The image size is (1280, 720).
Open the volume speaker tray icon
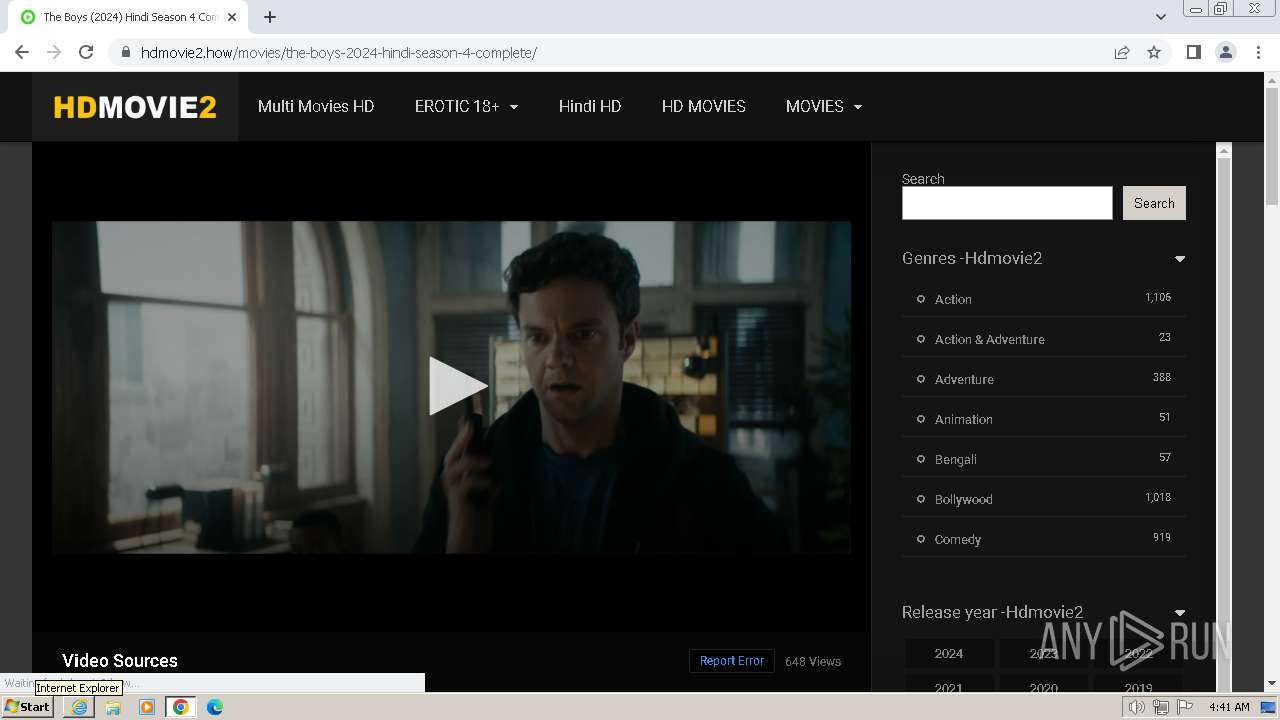(1137, 707)
